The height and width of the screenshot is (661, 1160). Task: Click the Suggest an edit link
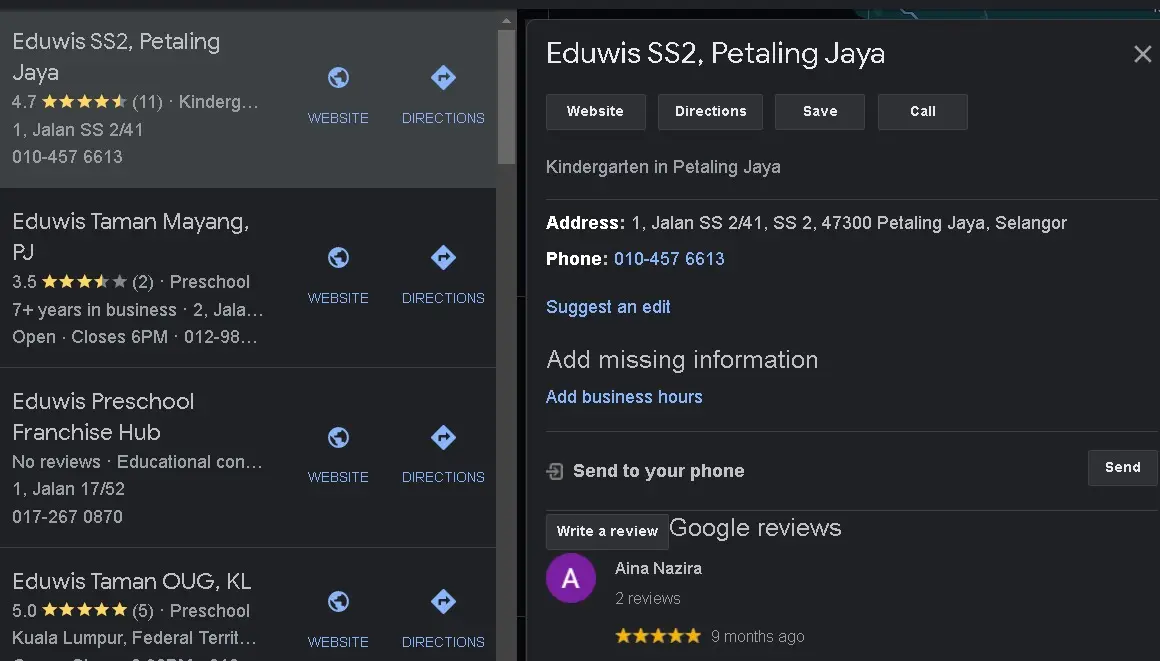[x=608, y=307]
